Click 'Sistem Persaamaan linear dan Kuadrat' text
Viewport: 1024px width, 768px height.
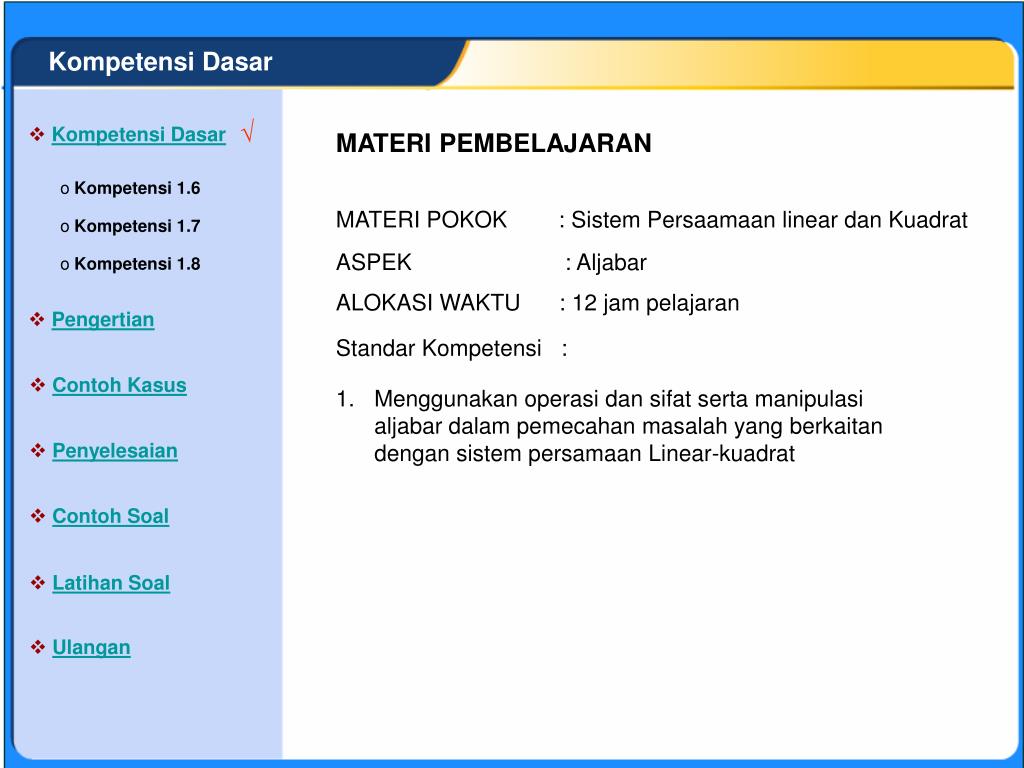[769, 219]
